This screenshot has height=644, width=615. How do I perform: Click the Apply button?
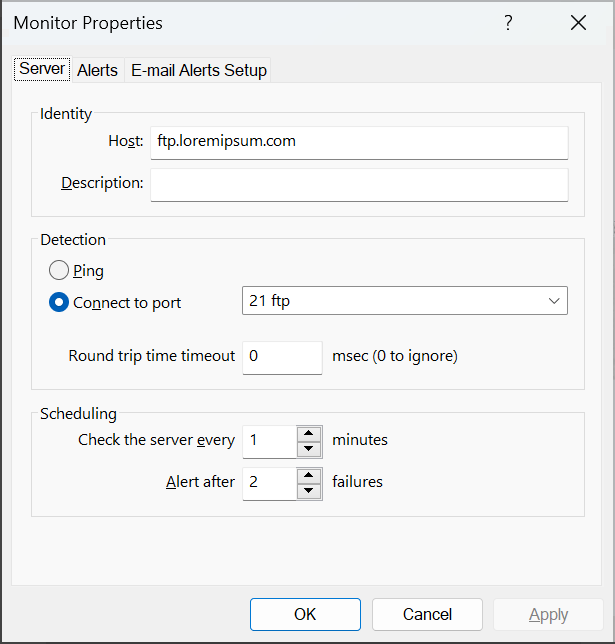pyautogui.click(x=548, y=614)
